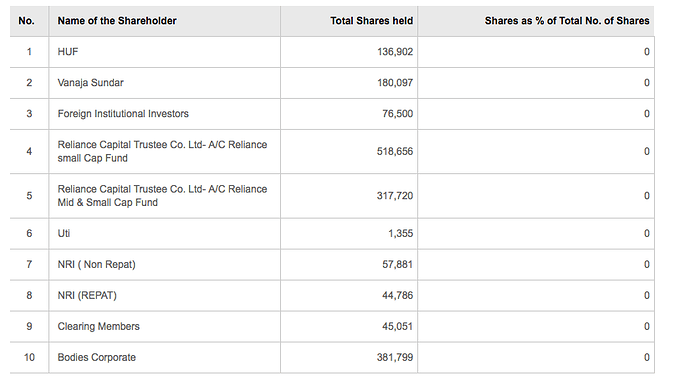Click the 'No.' column header

tap(26, 21)
